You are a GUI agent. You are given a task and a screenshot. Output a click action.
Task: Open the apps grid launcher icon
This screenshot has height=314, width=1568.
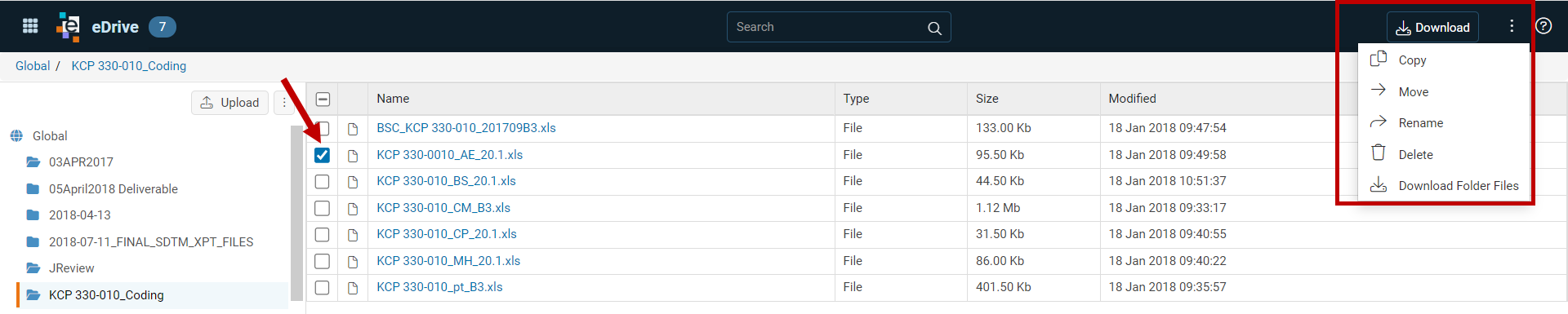[x=30, y=26]
